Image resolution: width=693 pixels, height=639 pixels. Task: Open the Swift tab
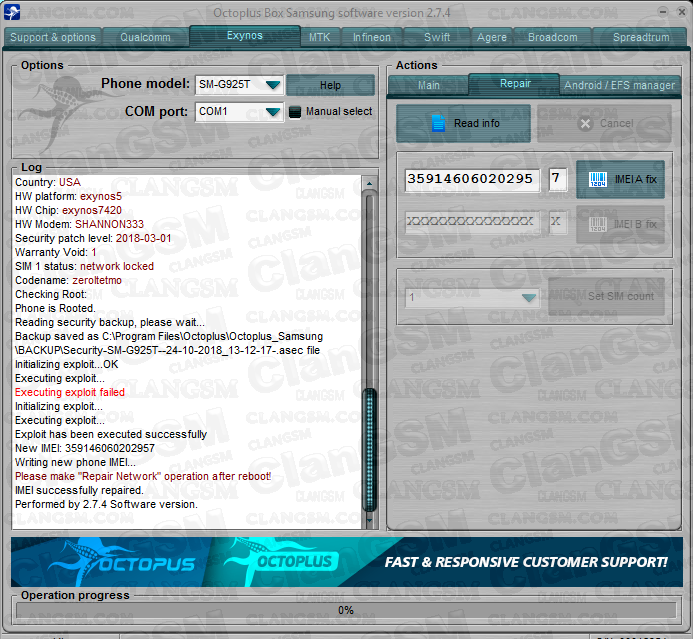tap(437, 38)
